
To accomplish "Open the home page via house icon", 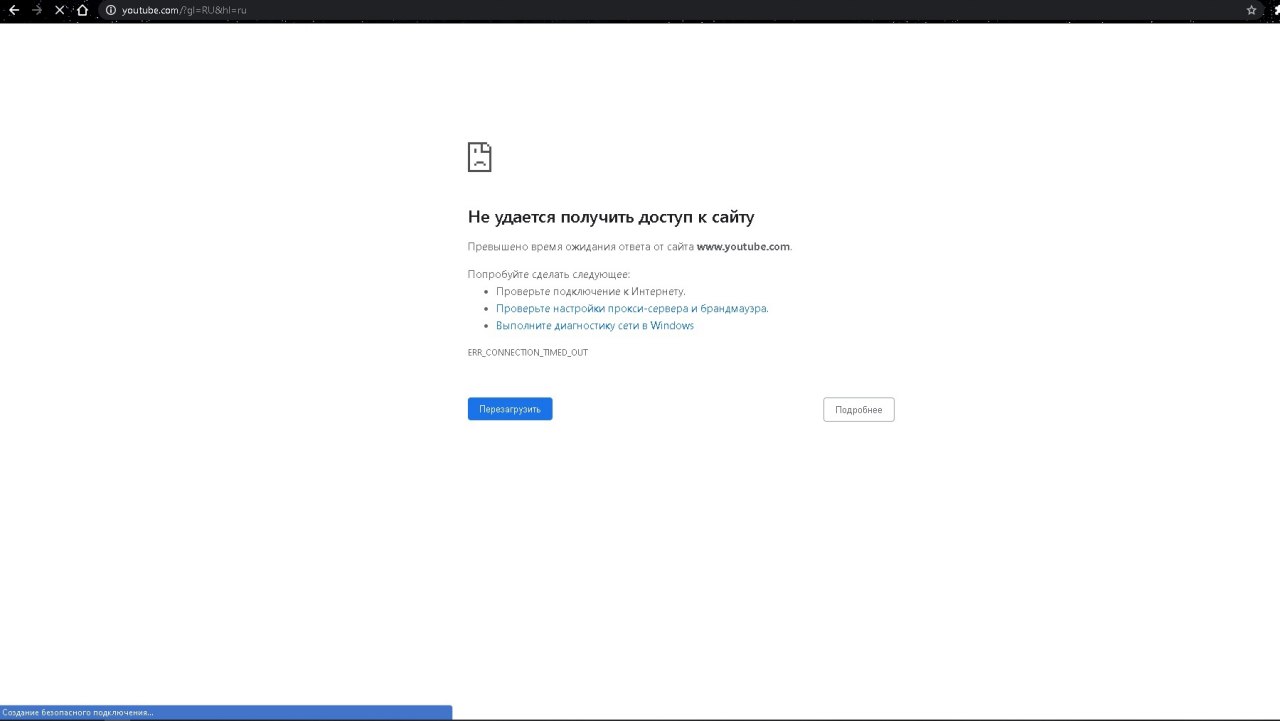I will pyautogui.click(x=83, y=10).
